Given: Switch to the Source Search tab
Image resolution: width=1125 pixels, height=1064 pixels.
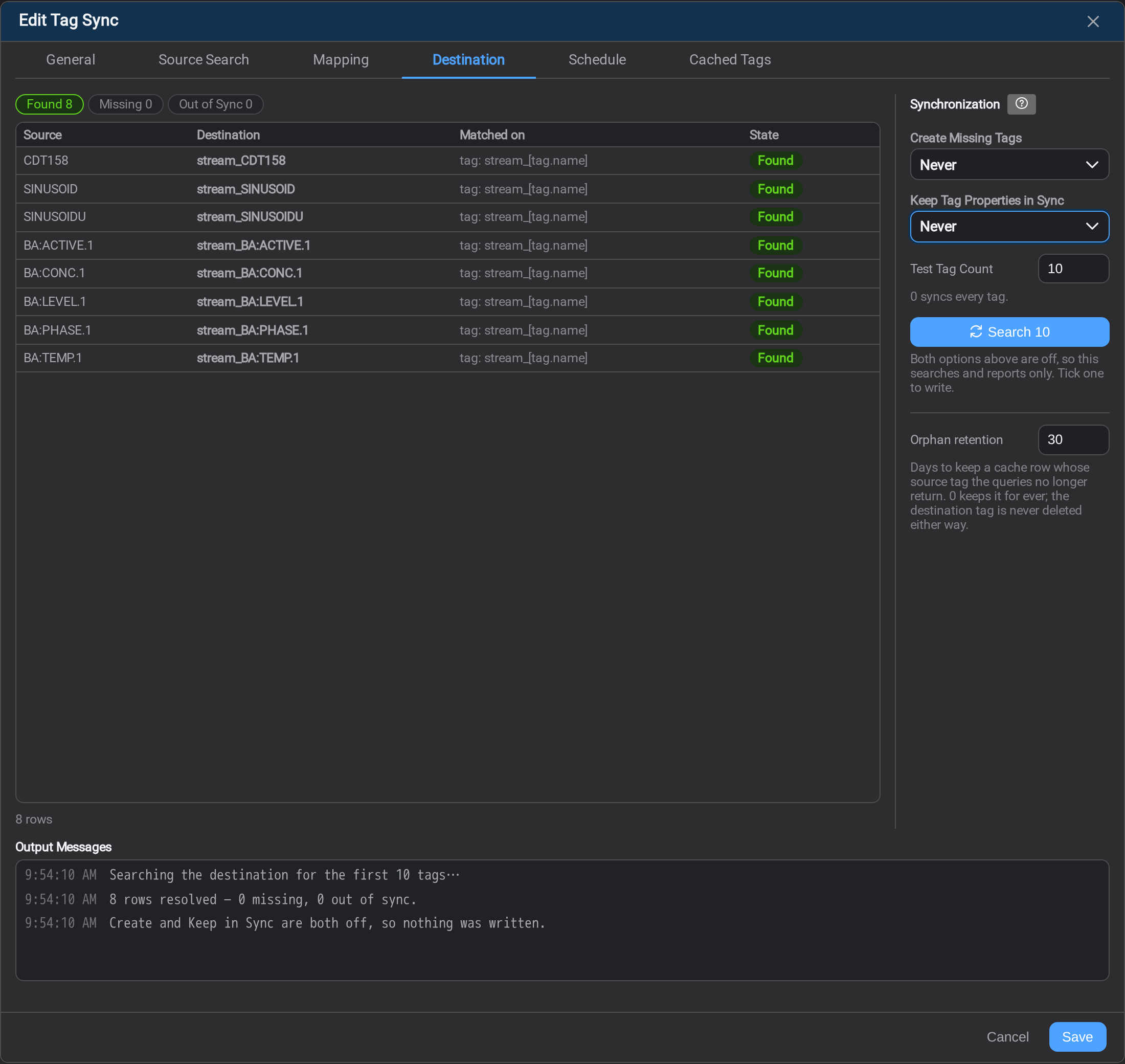Looking at the screenshot, I should pos(204,59).
